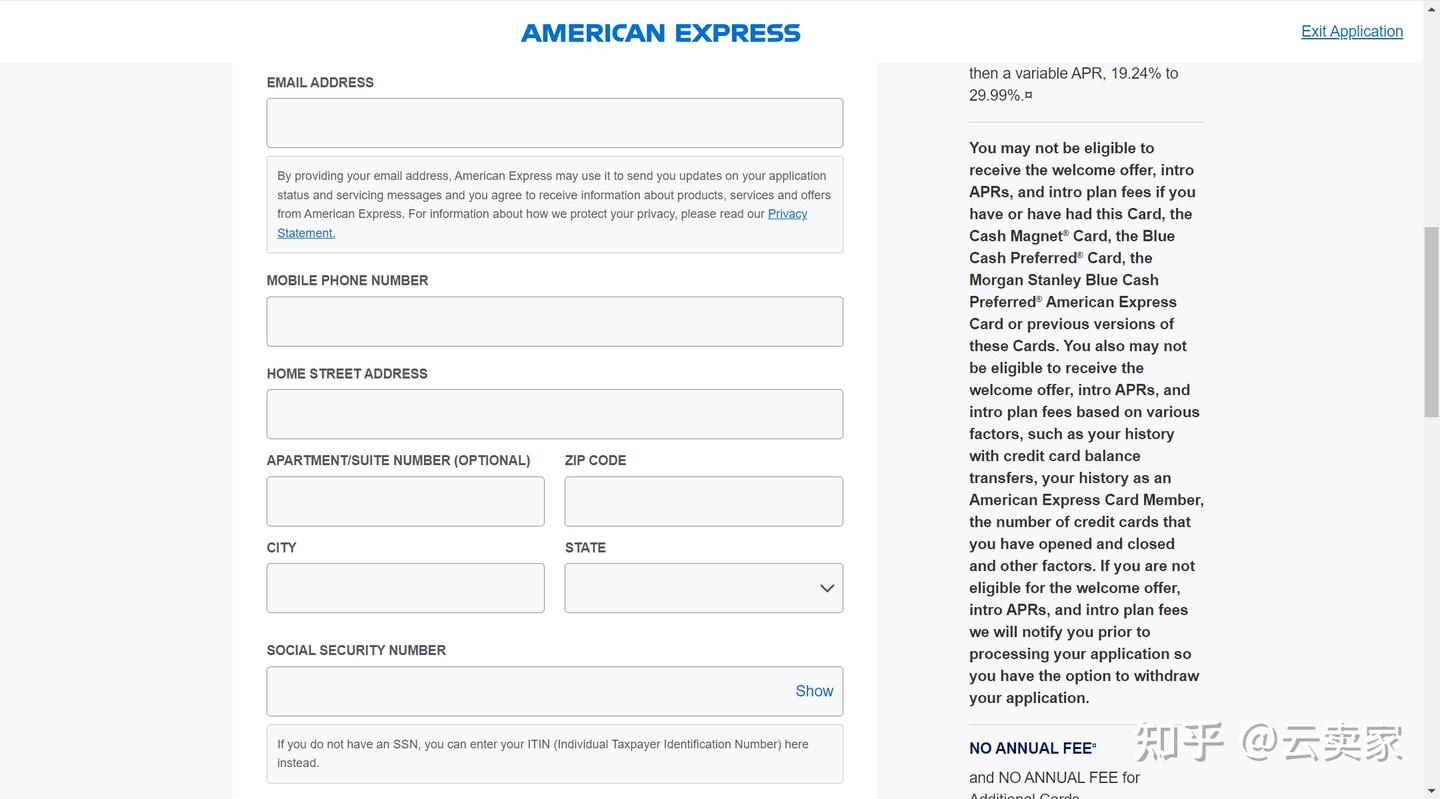Click the scrollbar down arrow

(1431, 790)
